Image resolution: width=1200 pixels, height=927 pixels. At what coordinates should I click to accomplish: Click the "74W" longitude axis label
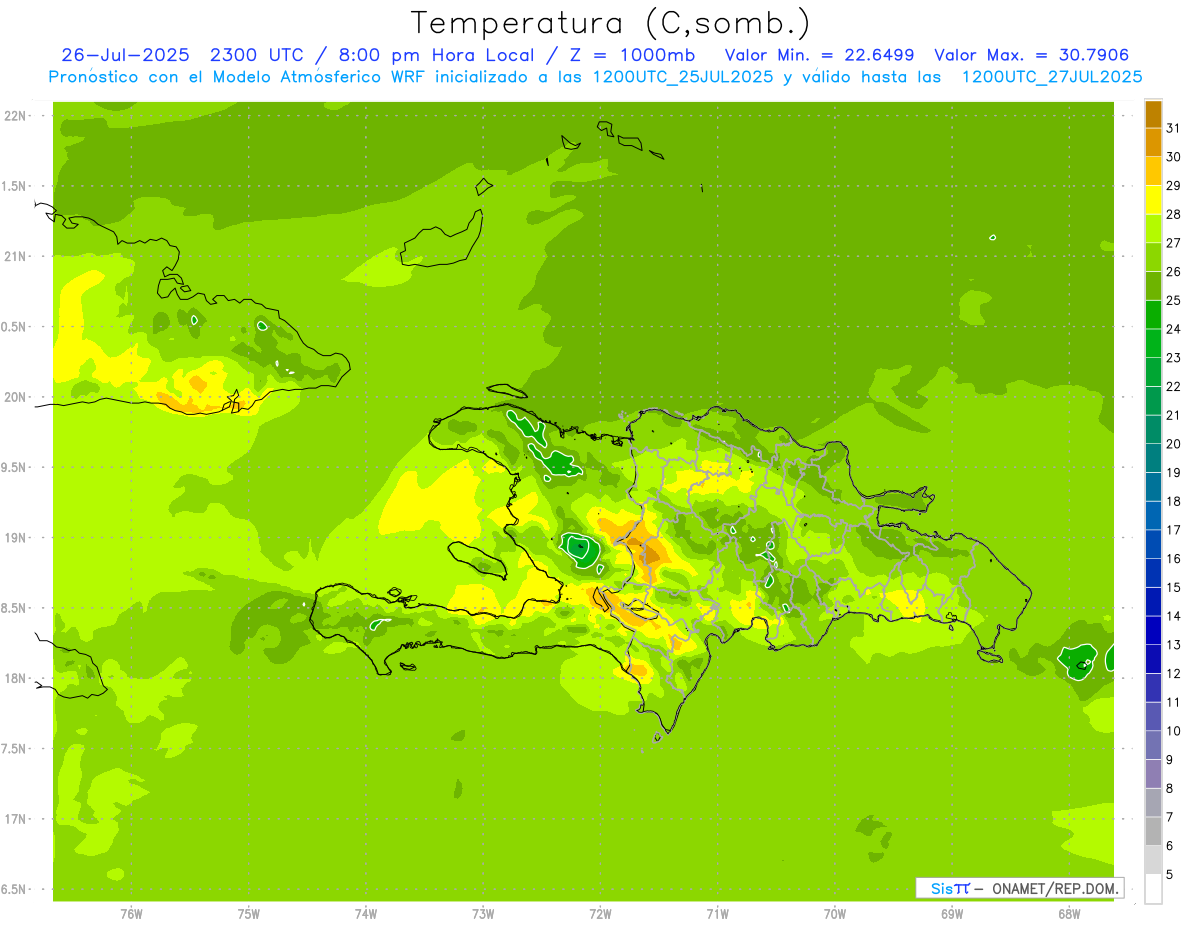pyautogui.click(x=366, y=914)
